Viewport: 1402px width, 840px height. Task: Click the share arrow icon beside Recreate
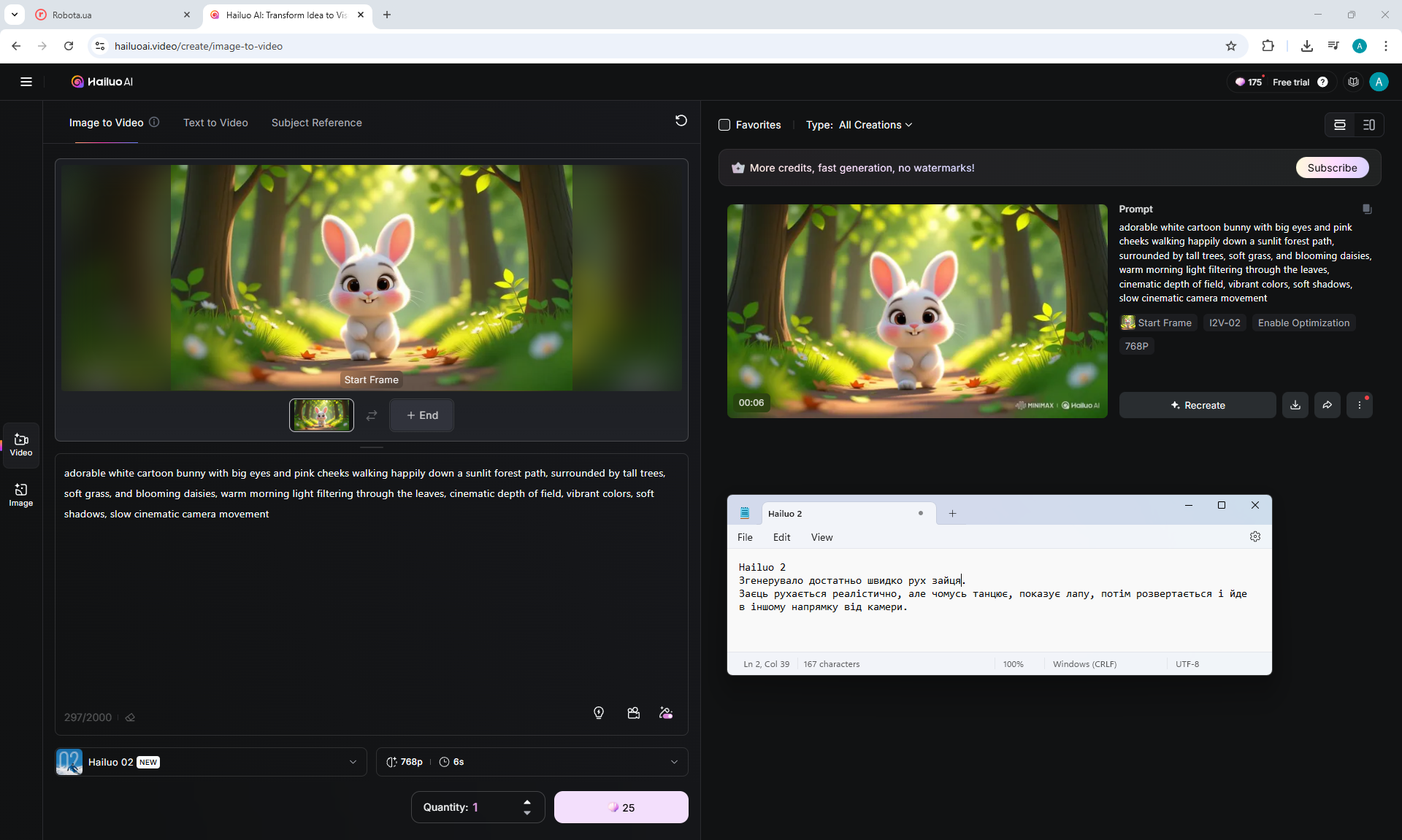tap(1327, 405)
